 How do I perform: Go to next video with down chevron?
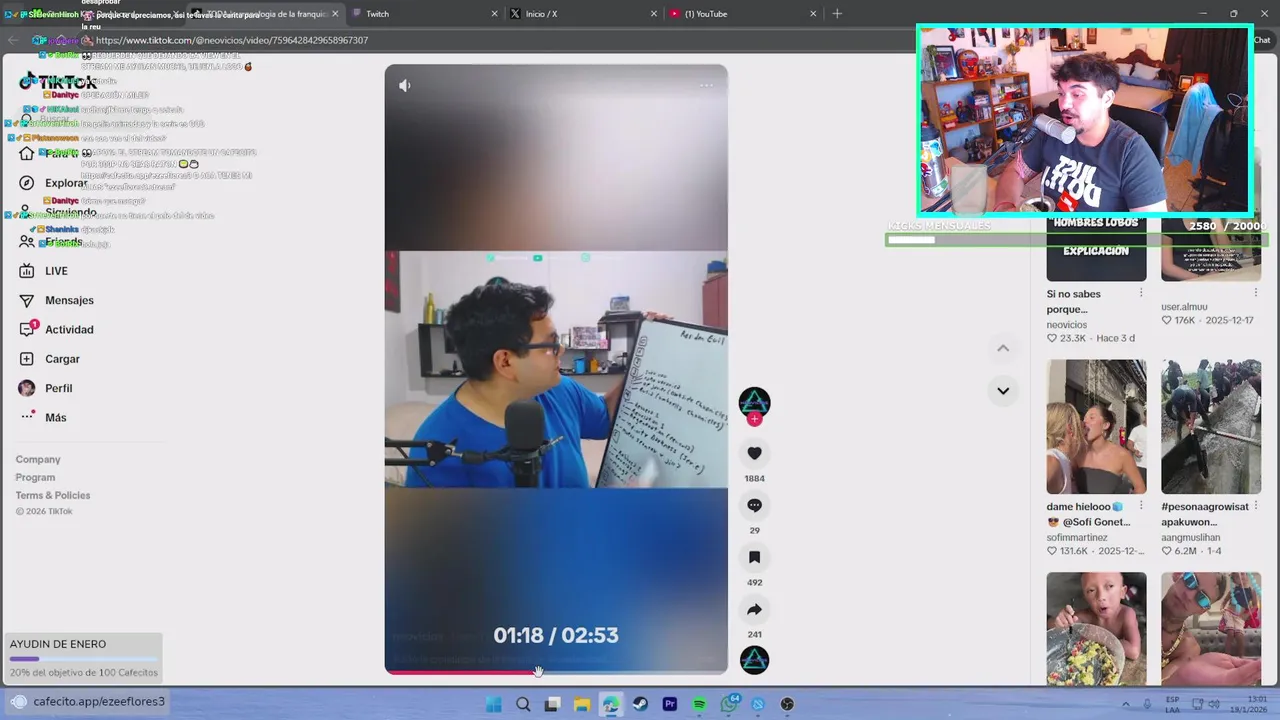[1003, 391]
